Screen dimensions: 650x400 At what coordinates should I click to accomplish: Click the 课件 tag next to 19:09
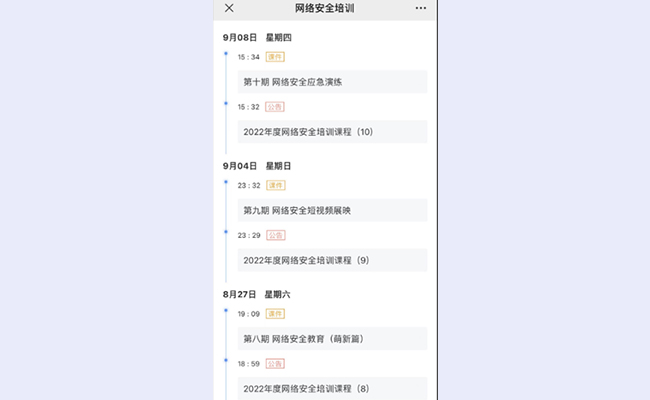[275, 314]
